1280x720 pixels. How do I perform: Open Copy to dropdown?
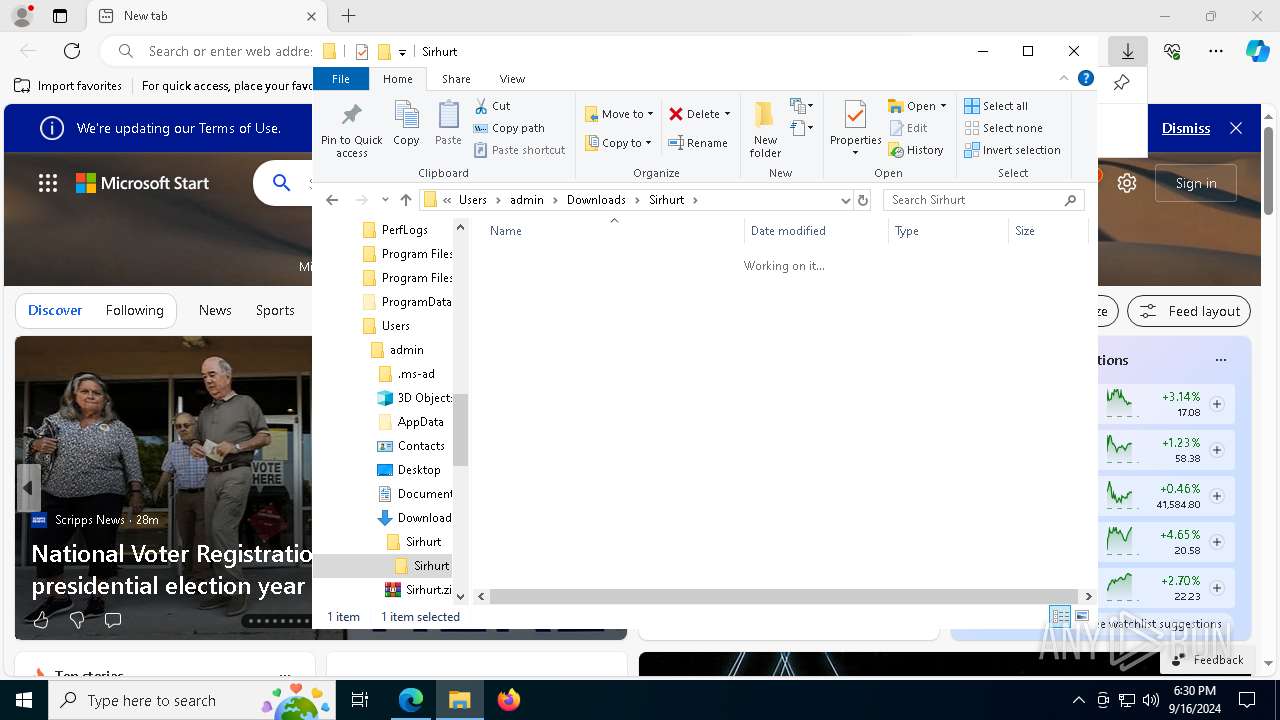coord(619,143)
